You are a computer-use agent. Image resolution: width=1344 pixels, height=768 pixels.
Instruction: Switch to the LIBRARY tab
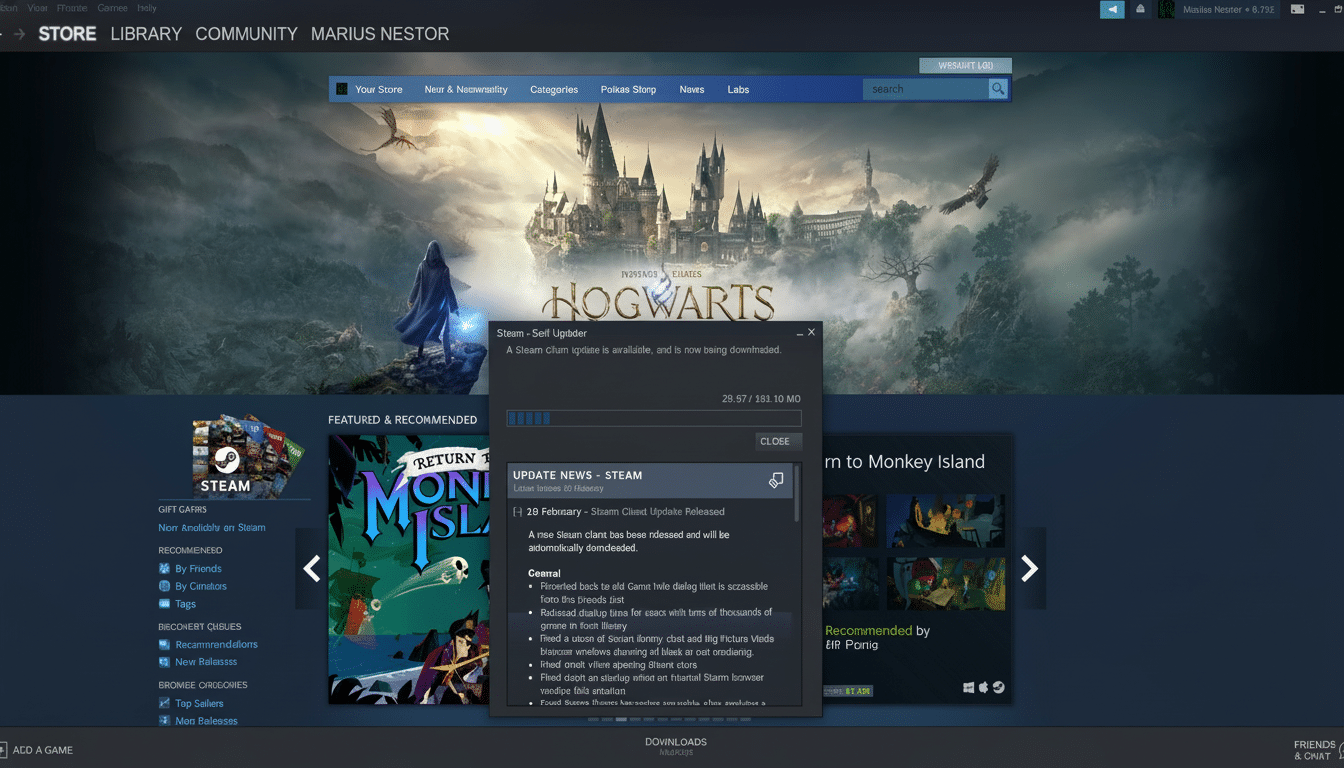(x=146, y=33)
